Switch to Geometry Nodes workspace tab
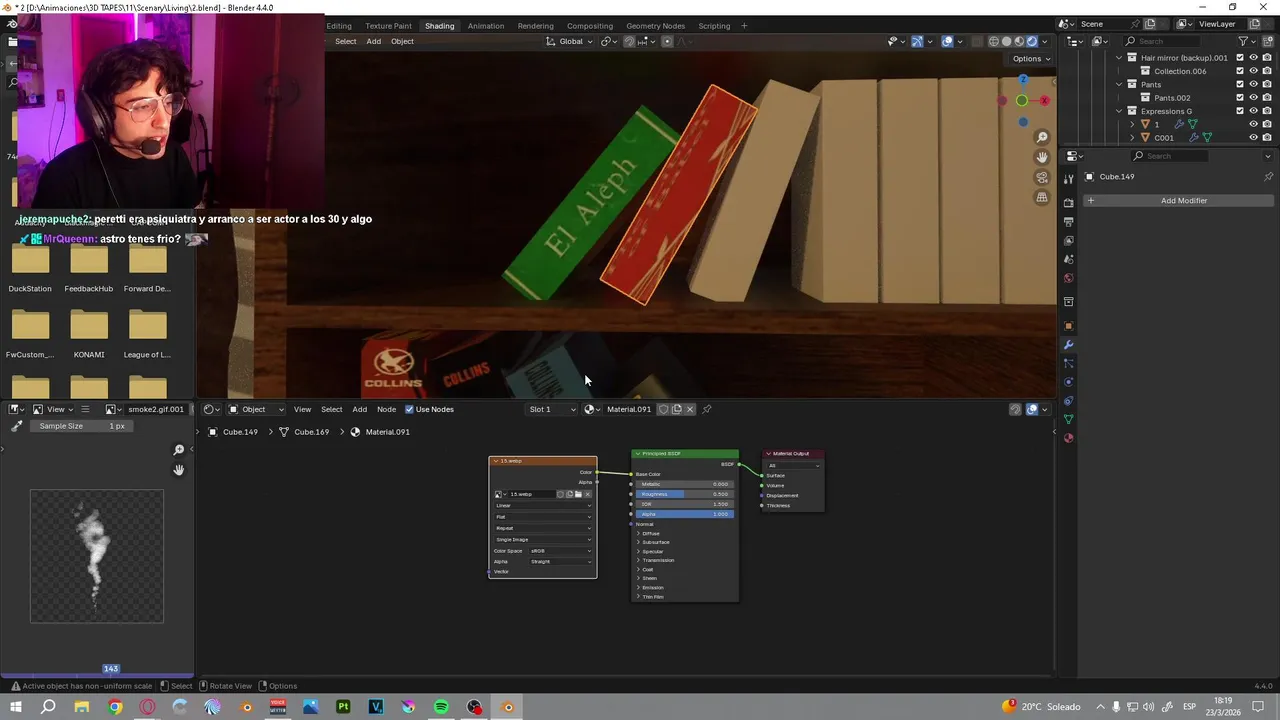1280x720 pixels. 655,26
